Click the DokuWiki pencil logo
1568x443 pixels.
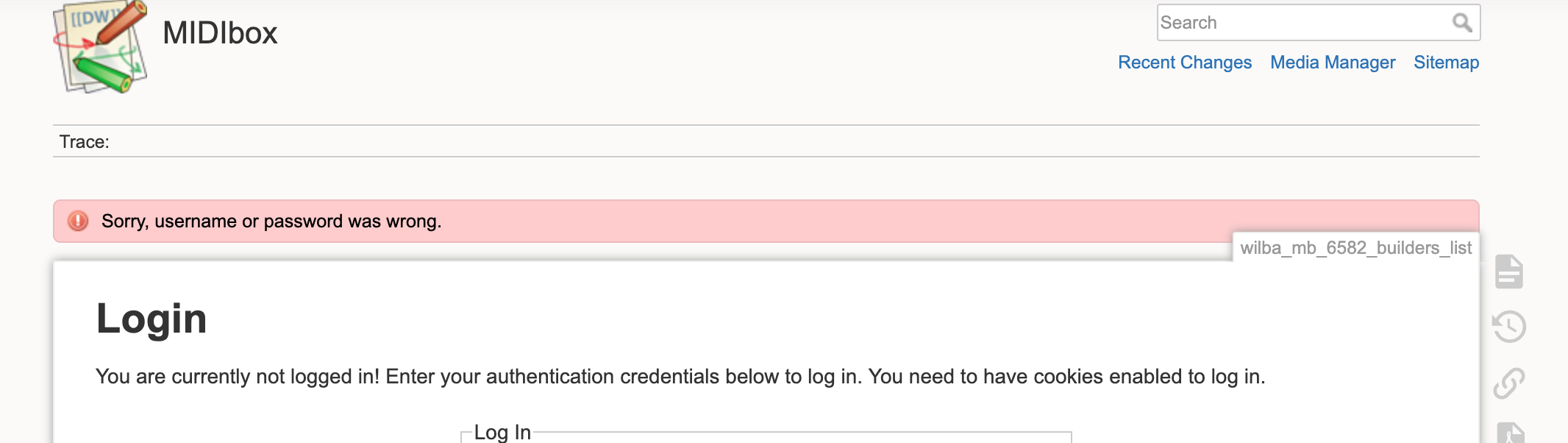click(101, 47)
